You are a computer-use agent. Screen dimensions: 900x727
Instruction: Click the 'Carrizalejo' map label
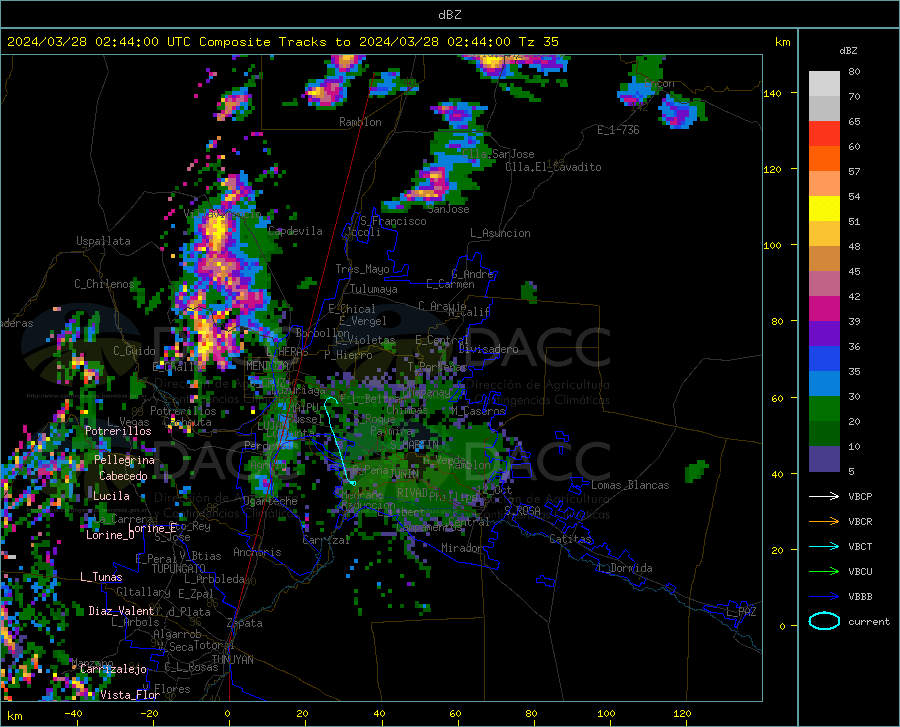113,669
